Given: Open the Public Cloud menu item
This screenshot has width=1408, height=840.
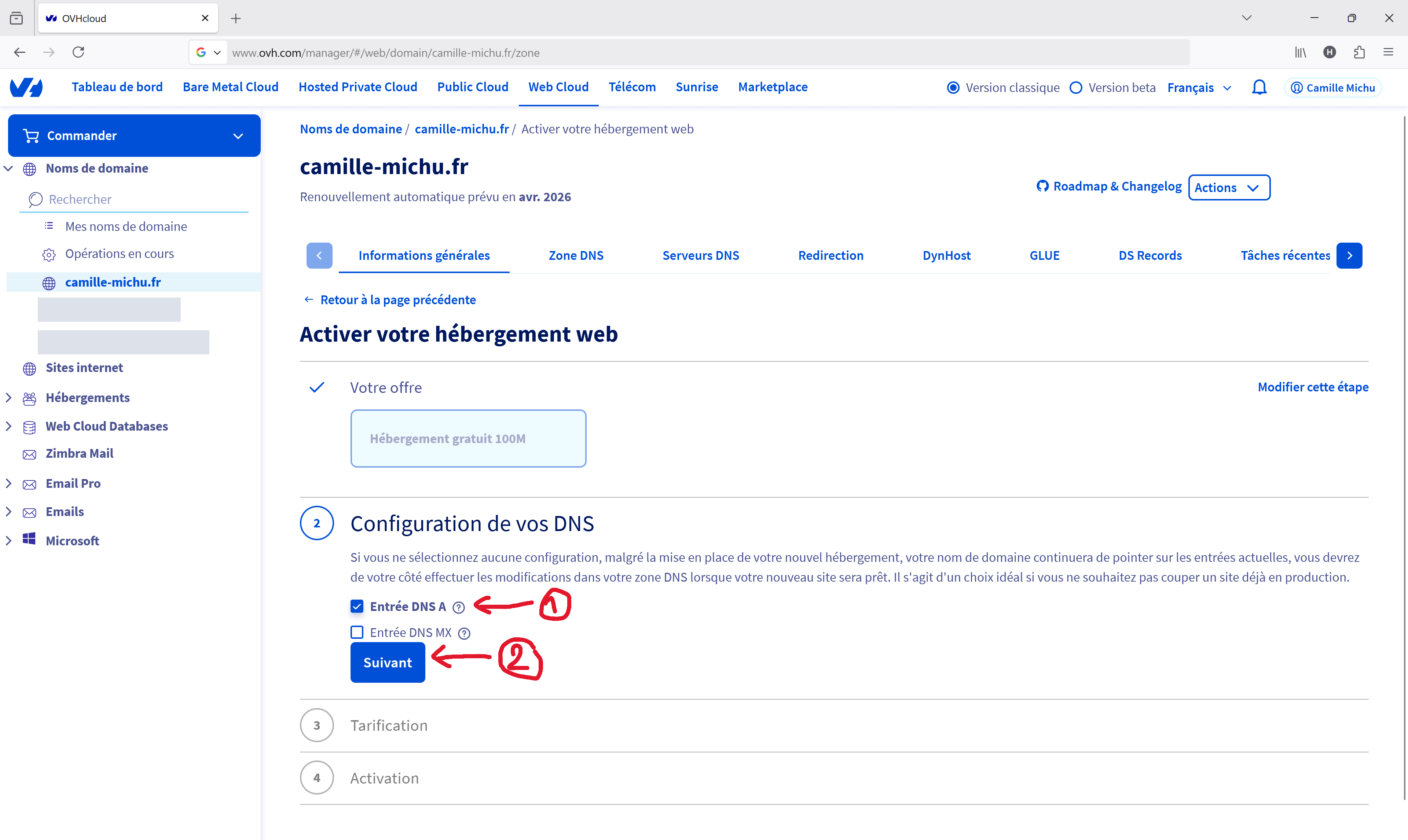Looking at the screenshot, I should click(x=472, y=86).
